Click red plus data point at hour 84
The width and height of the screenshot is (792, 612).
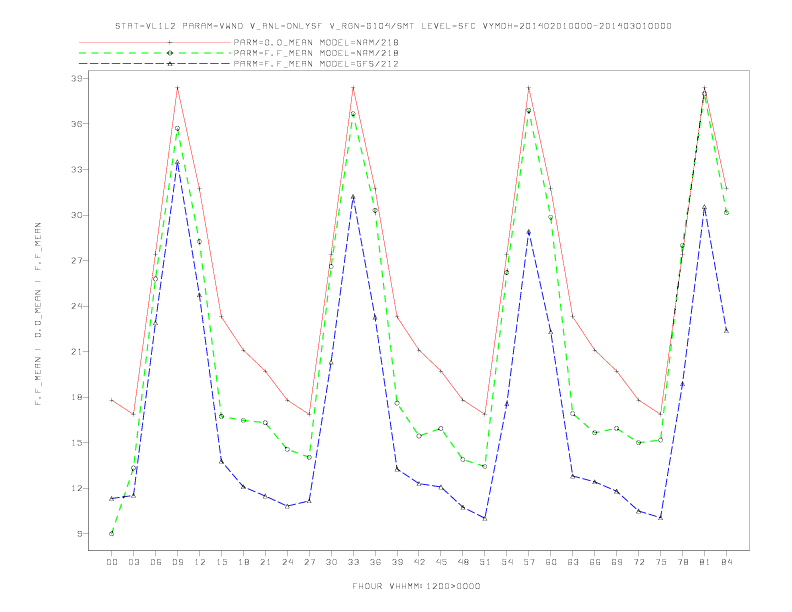pyautogui.click(x=726, y=188)
